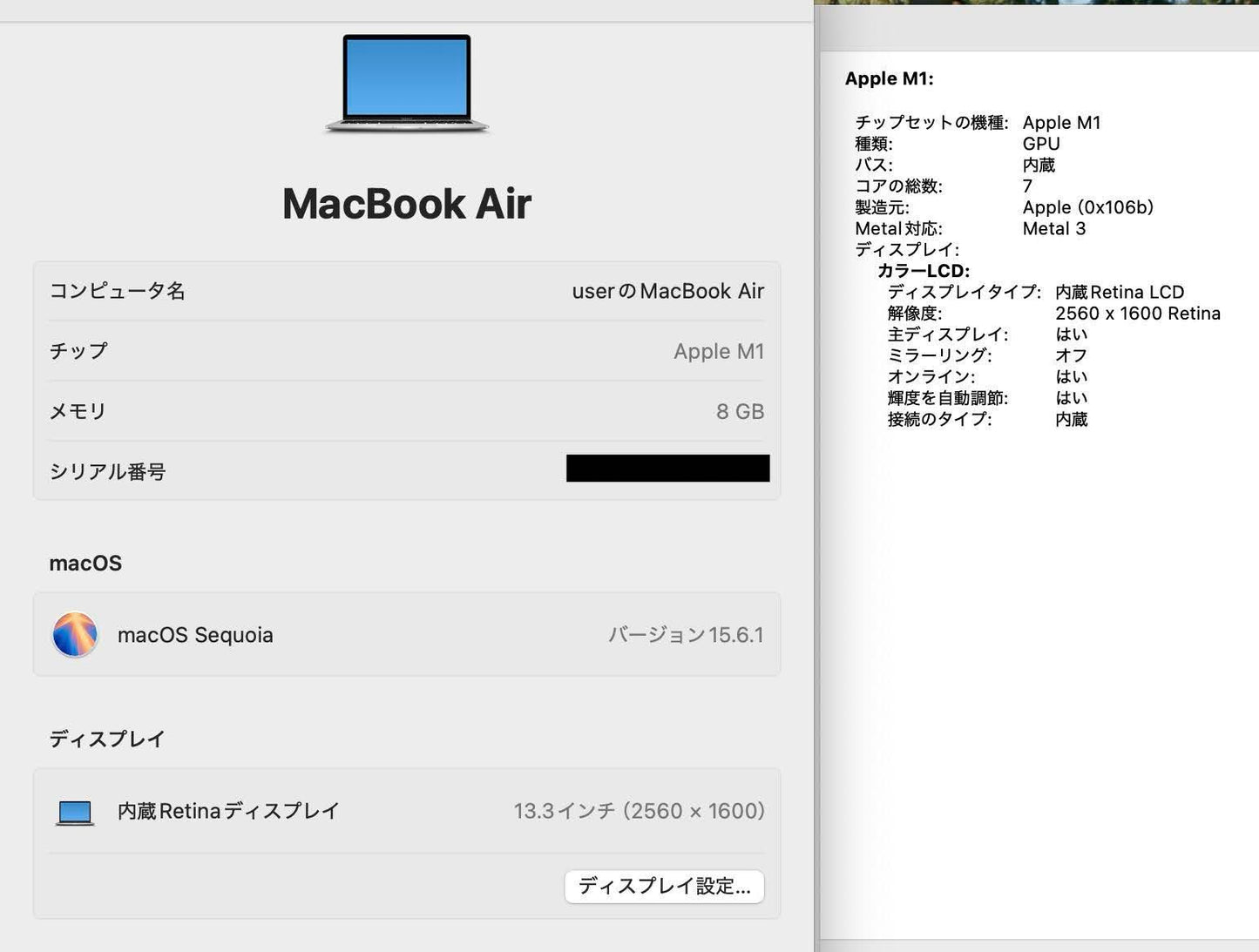This screenshot has height=952, width=1259.
Task: Toggle the 主ディスプレイ はい value
Action: pos(1071,334)
